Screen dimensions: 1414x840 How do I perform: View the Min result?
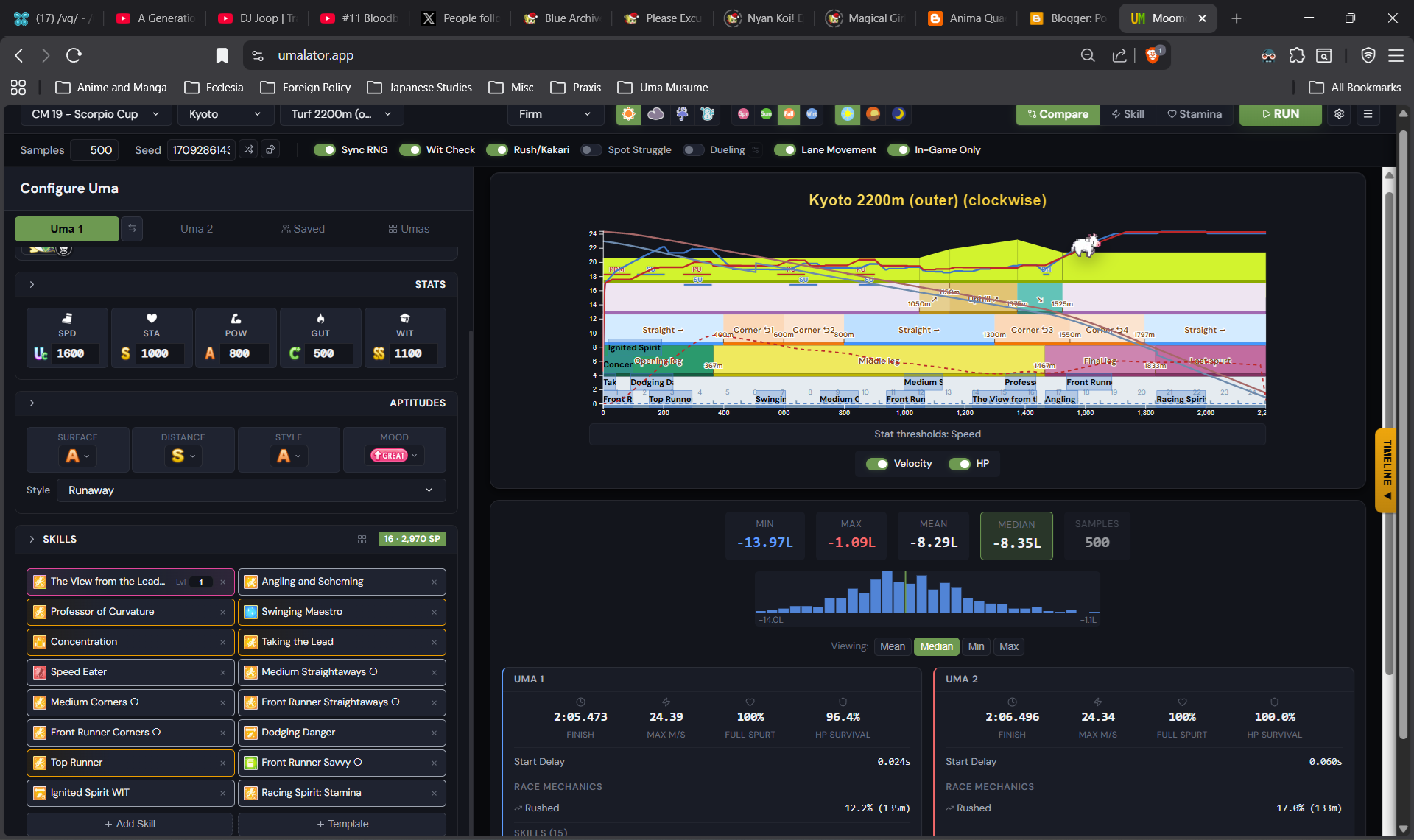point(976,646)
